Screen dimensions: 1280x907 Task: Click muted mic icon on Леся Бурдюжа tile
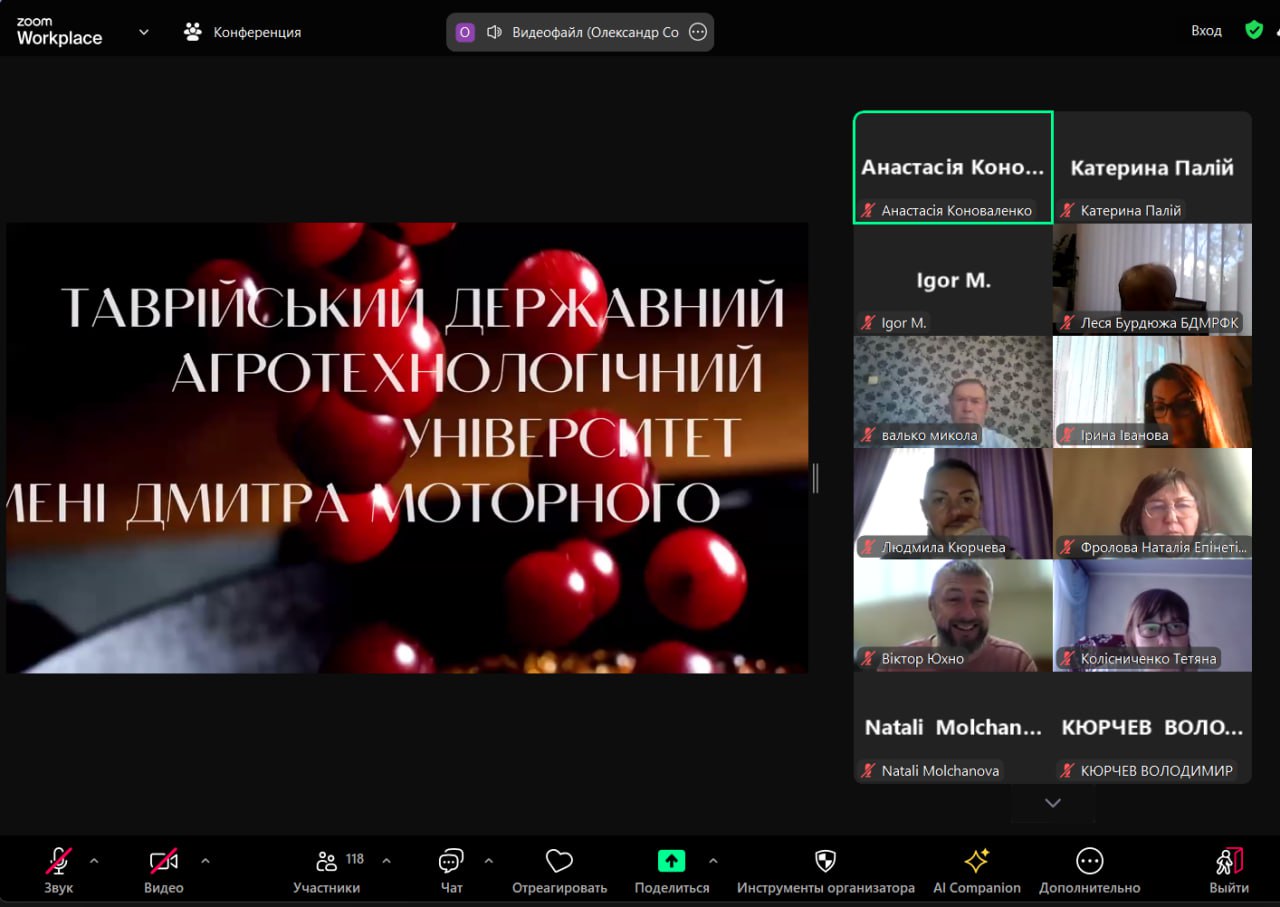pyautogui.click(x=1068, y=323)
